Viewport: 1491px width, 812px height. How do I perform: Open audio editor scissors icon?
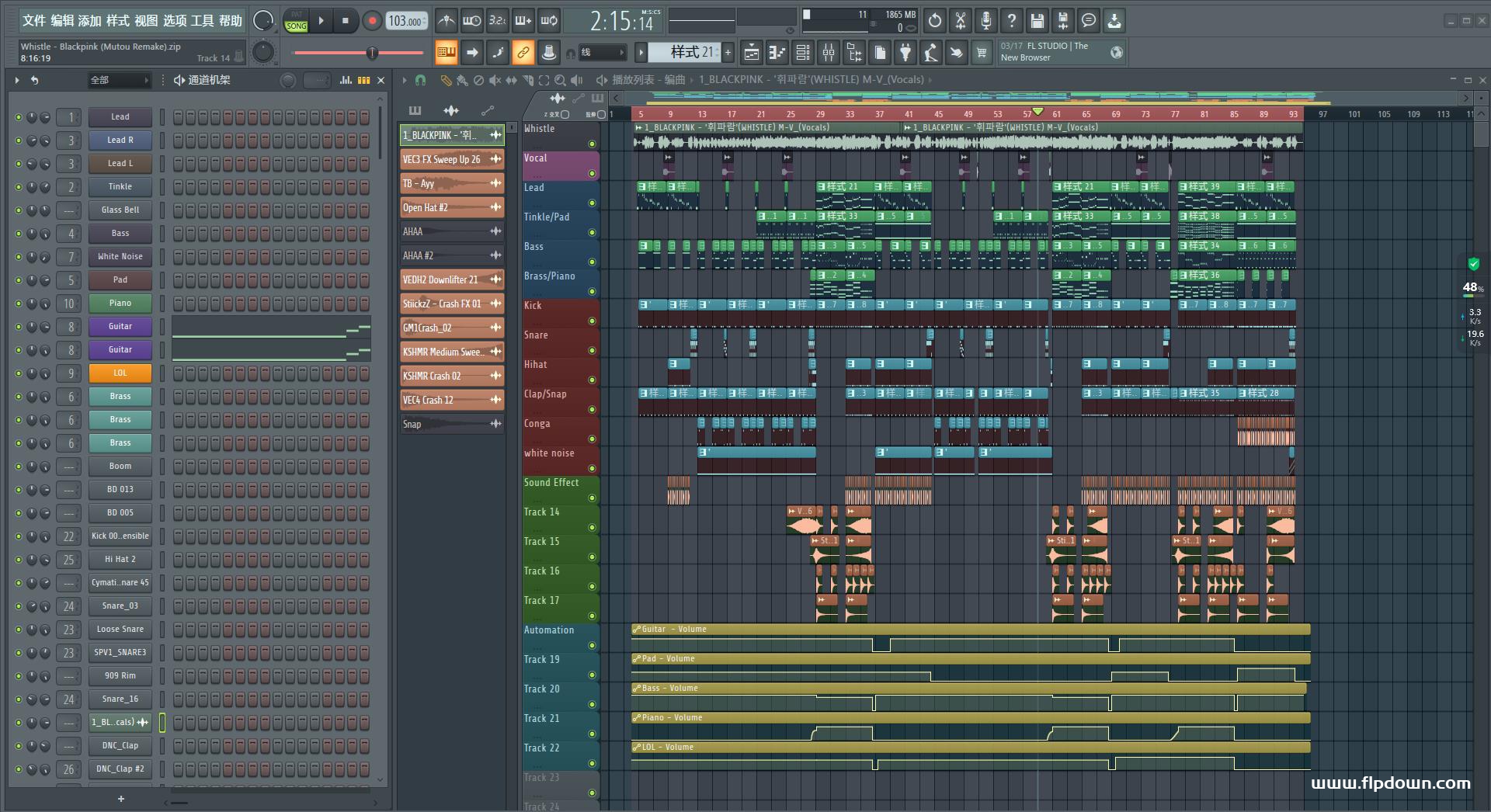coord(961,21)
